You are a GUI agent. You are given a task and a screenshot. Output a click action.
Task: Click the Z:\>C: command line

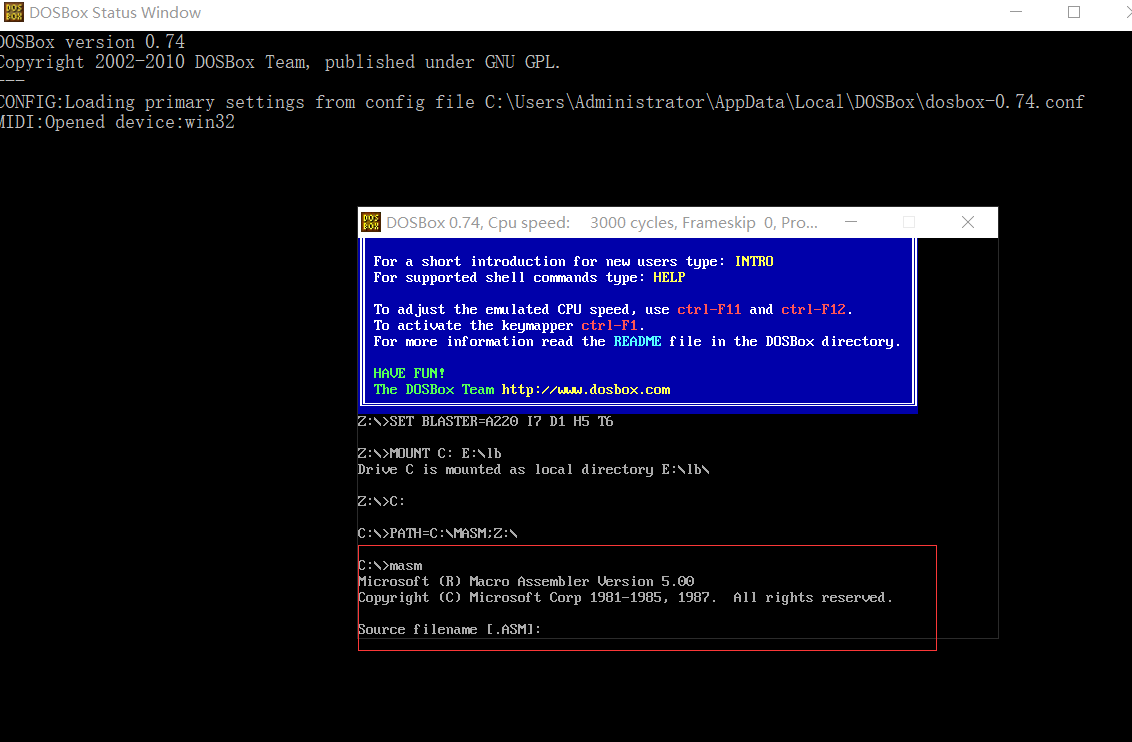tap(381, 502)
